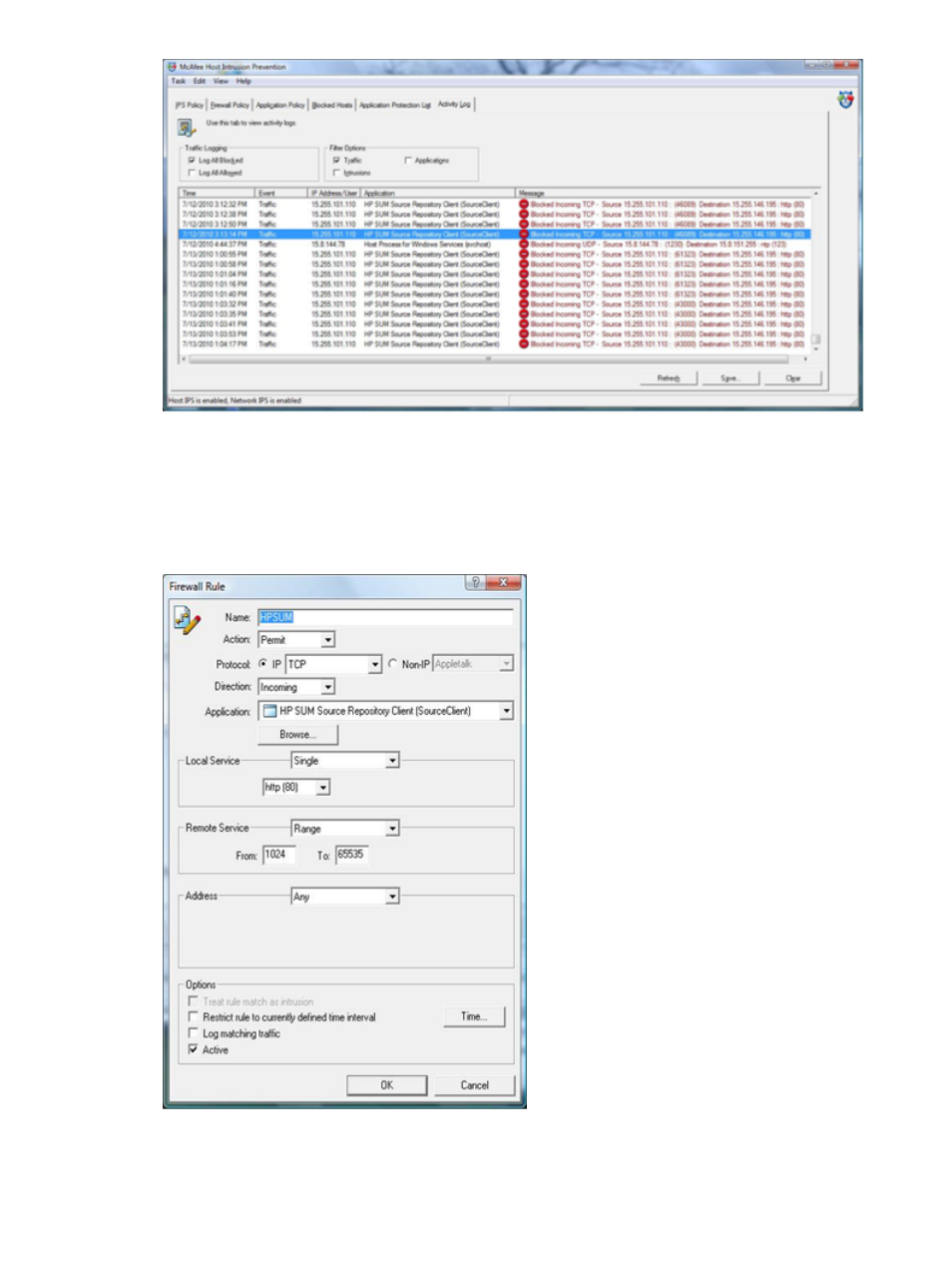Viewport: 952px width, 1268px height.
Task: Open the Help menu
Action: click(243, 81)
